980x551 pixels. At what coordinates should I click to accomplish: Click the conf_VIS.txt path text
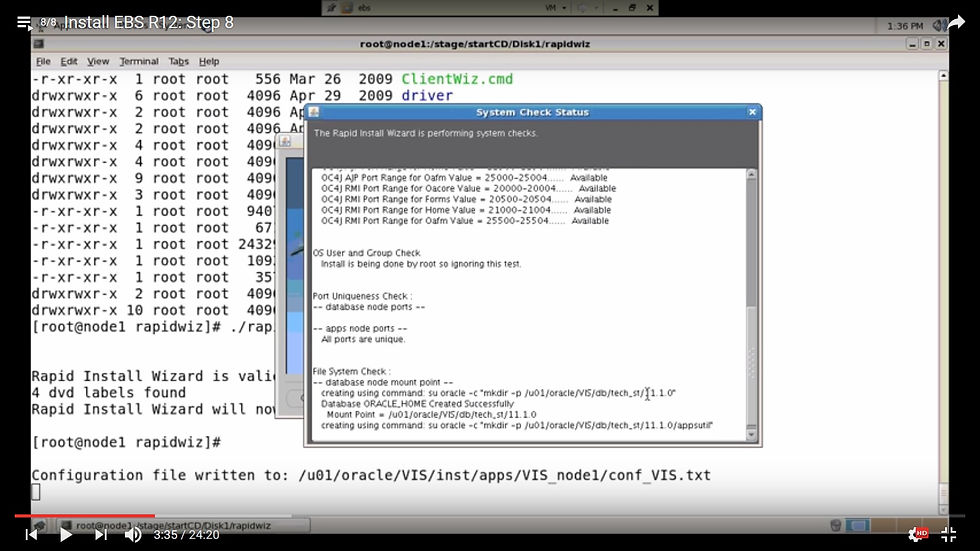(x=504, y=475)
